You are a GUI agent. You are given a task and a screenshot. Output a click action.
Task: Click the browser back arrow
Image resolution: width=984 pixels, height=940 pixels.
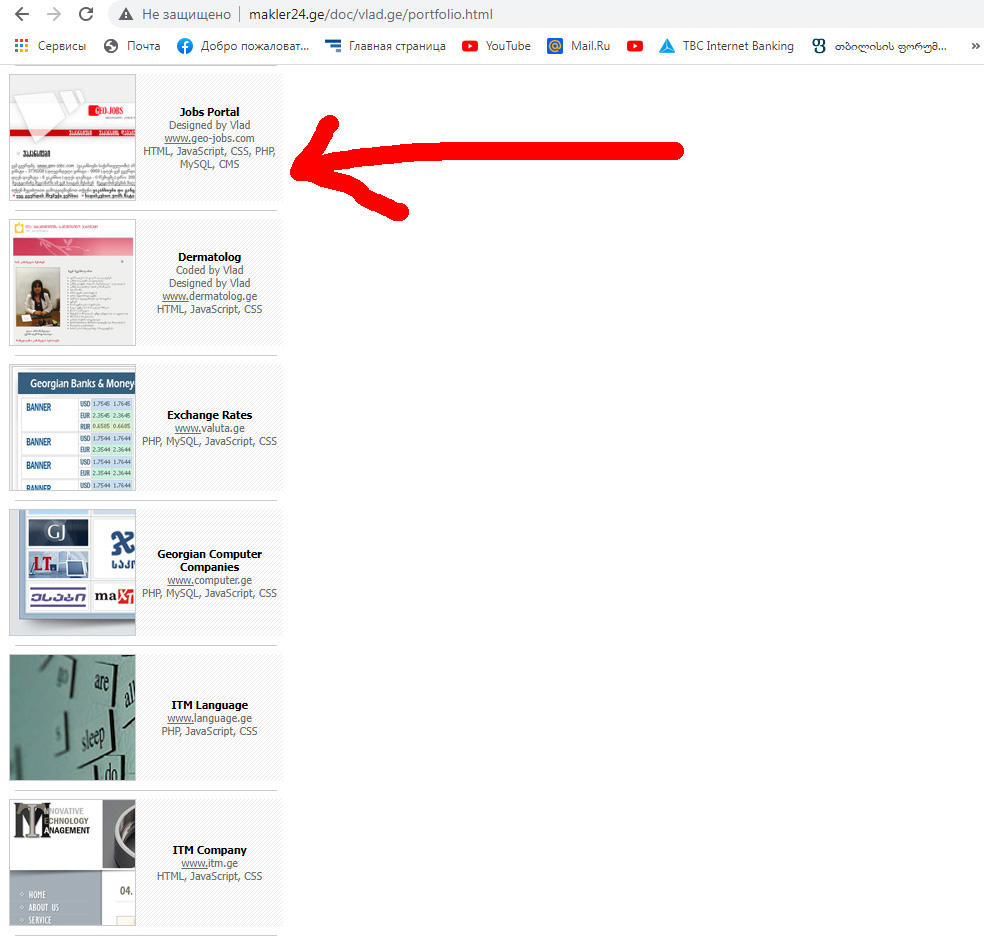point(21,15)
